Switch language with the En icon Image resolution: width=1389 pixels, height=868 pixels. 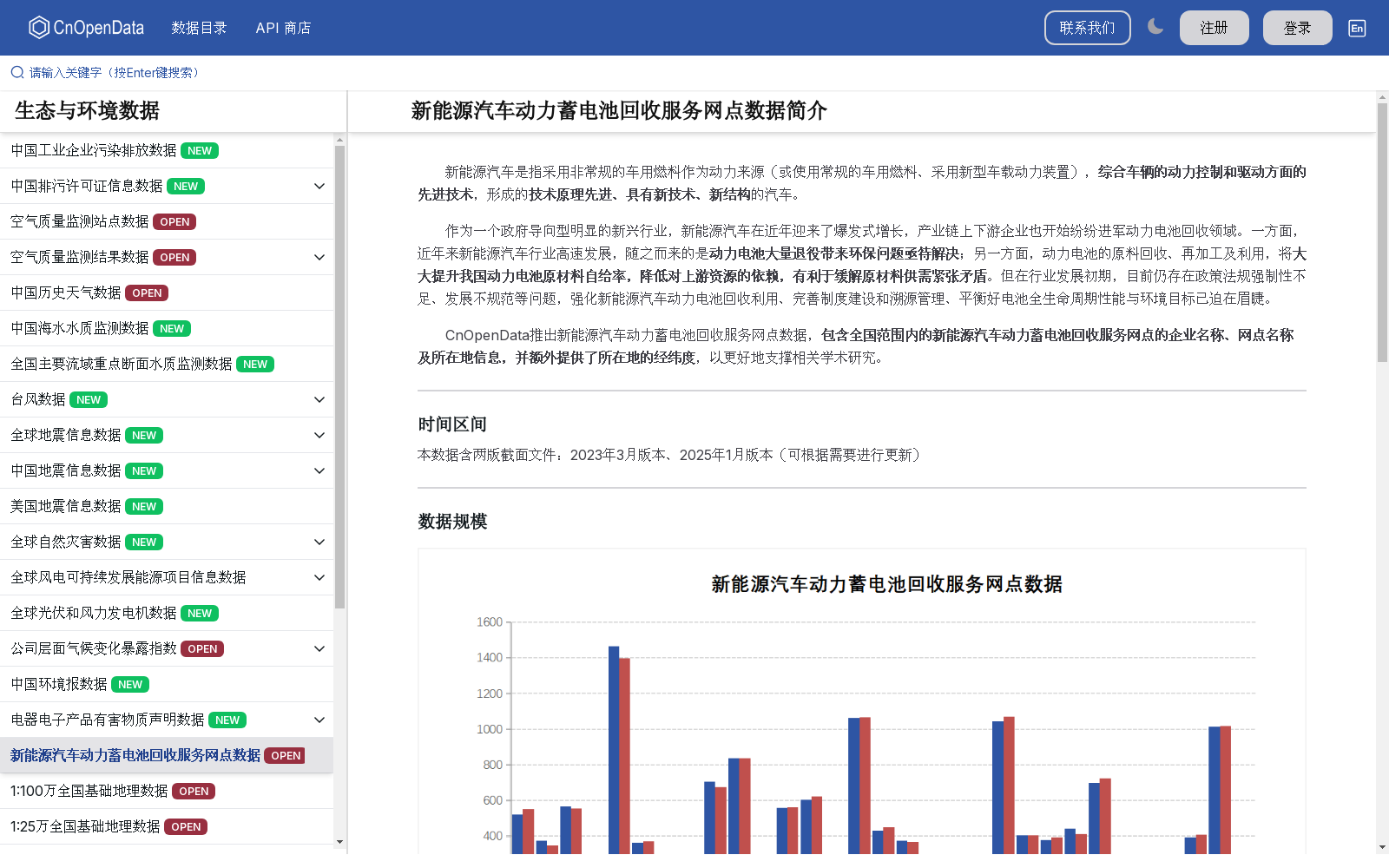[x=1357, y=28]
